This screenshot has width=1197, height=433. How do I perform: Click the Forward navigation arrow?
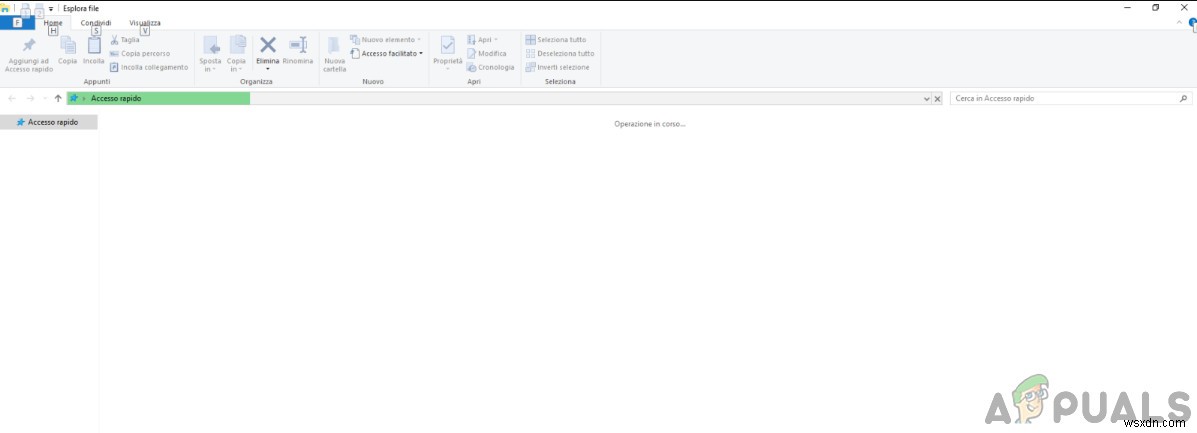(x=31, y=99)
